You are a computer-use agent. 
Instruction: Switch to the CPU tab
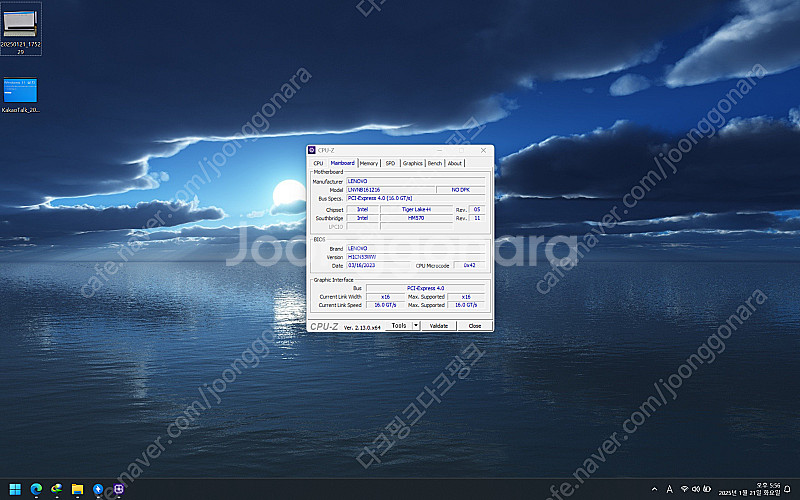(318, 163)
